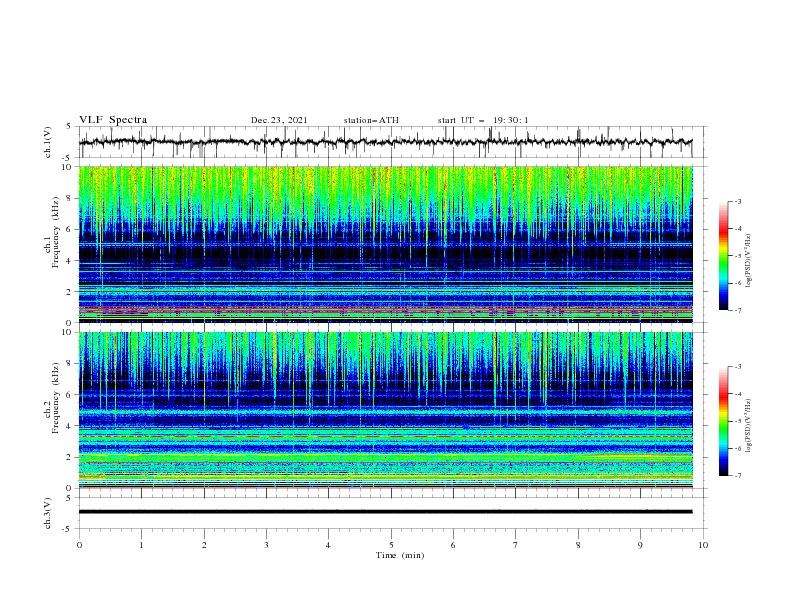Click x-axis tick label "8" minutes
The image size is (792, 612).
(x=578, y=545)
